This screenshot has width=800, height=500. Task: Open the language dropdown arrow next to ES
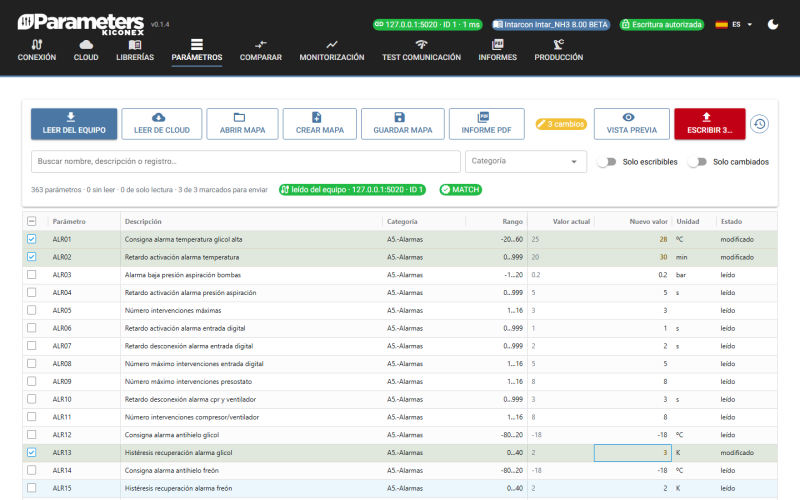point(749,24)
